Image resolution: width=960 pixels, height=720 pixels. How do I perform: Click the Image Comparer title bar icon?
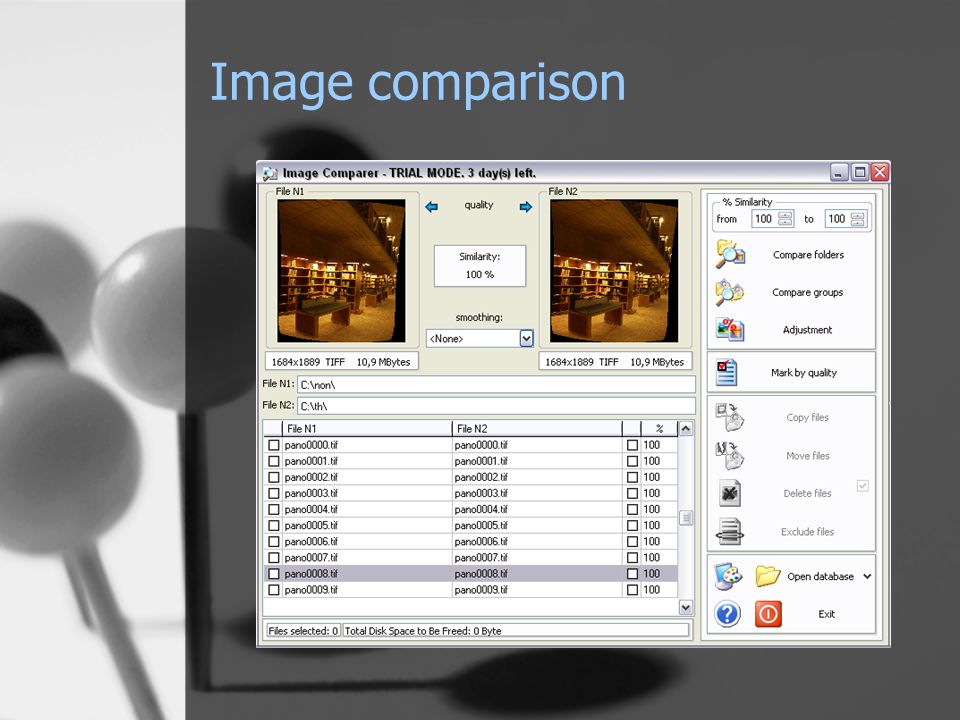(270, 174)
